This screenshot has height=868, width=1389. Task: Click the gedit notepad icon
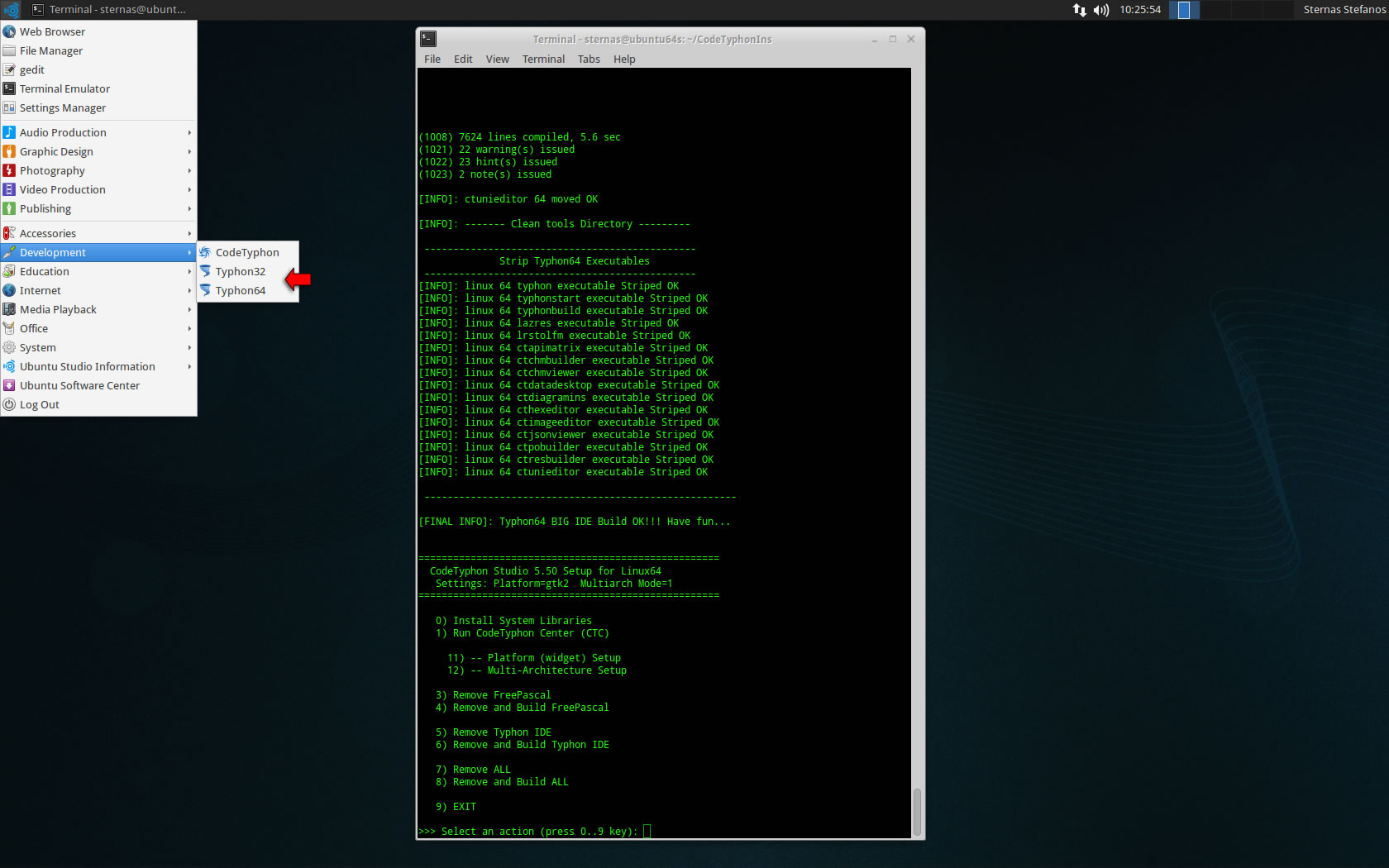(9, 69)
